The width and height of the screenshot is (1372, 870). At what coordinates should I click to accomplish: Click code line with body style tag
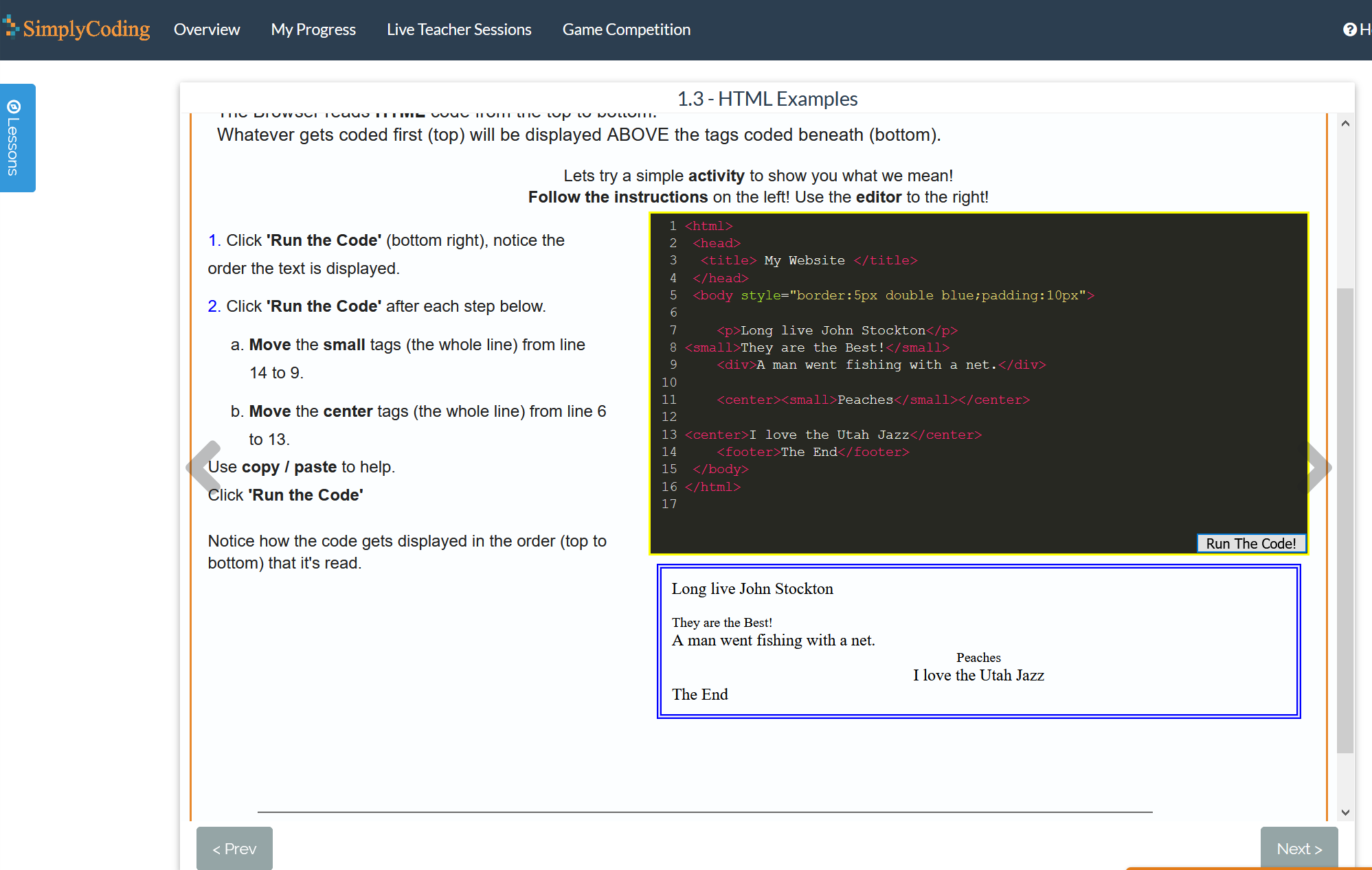pos(893,295)
